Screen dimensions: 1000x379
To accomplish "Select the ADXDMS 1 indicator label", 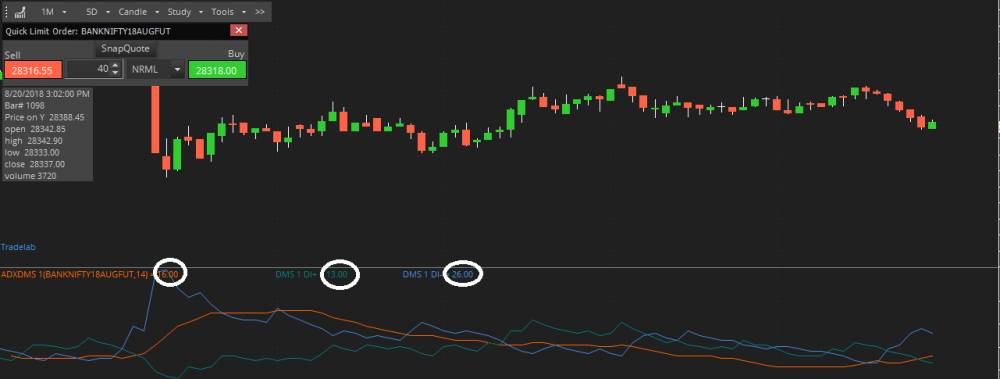I will click(x=75, y=274).
